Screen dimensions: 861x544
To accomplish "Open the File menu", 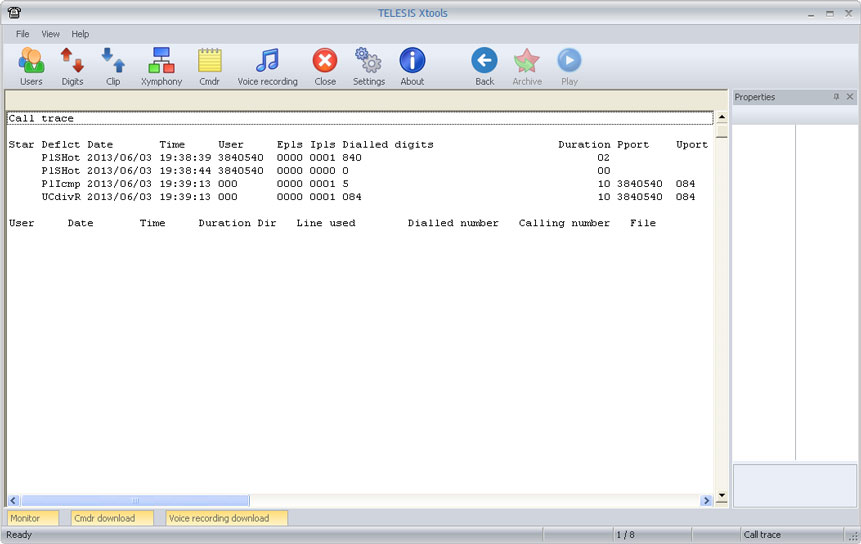I will [x=22, y=34].
